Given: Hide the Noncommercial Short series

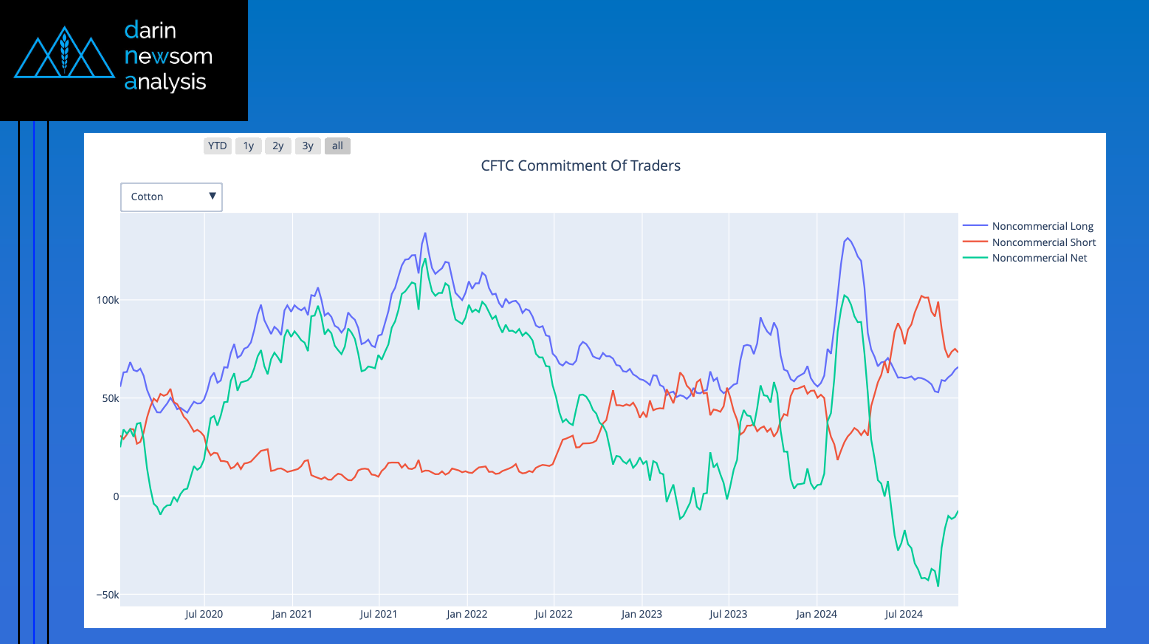Looking at the screenshot, I should point(1043,242).
